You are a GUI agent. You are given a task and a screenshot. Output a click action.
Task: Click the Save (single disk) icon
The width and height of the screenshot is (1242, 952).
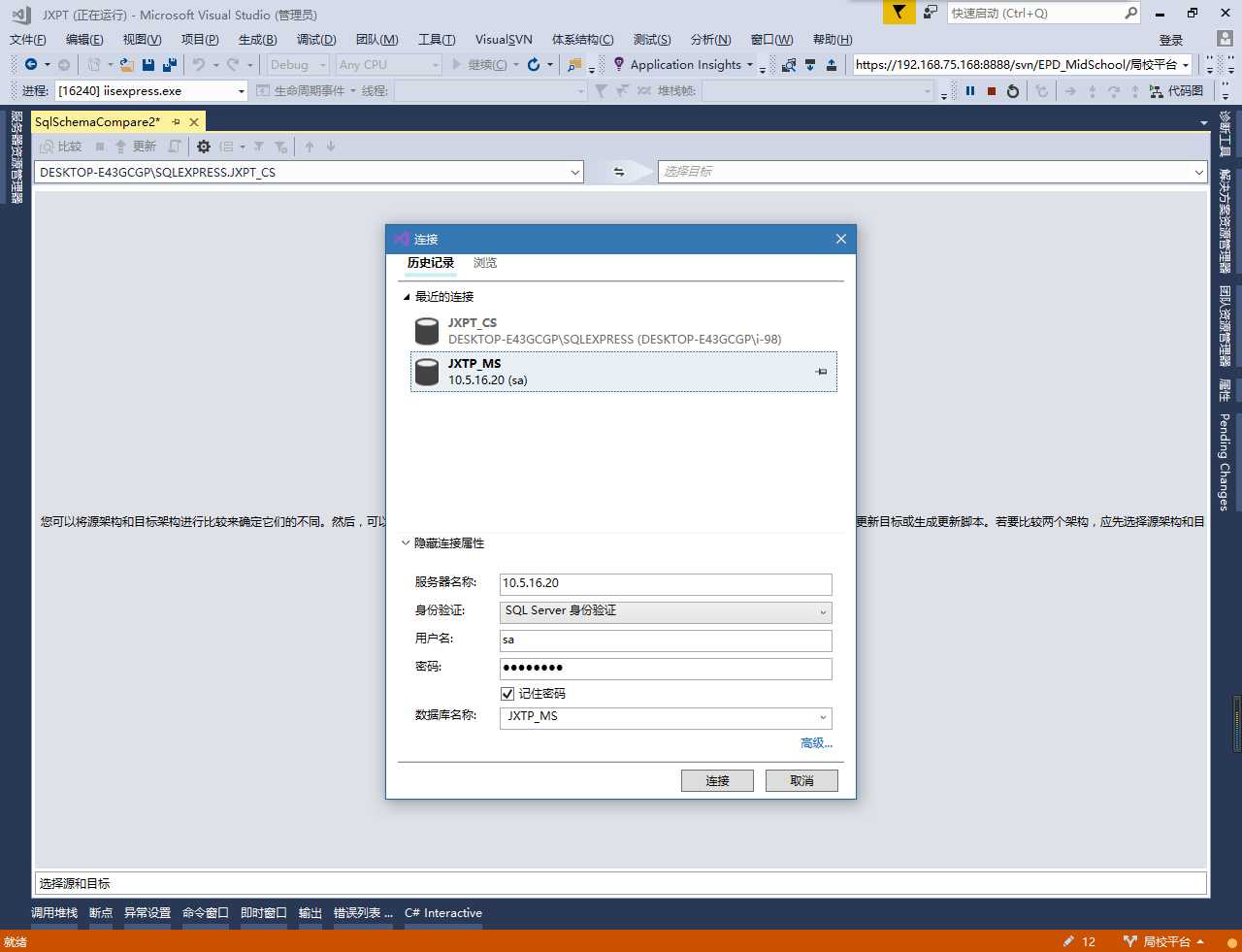pyautogui.click(x=148, y=65)
